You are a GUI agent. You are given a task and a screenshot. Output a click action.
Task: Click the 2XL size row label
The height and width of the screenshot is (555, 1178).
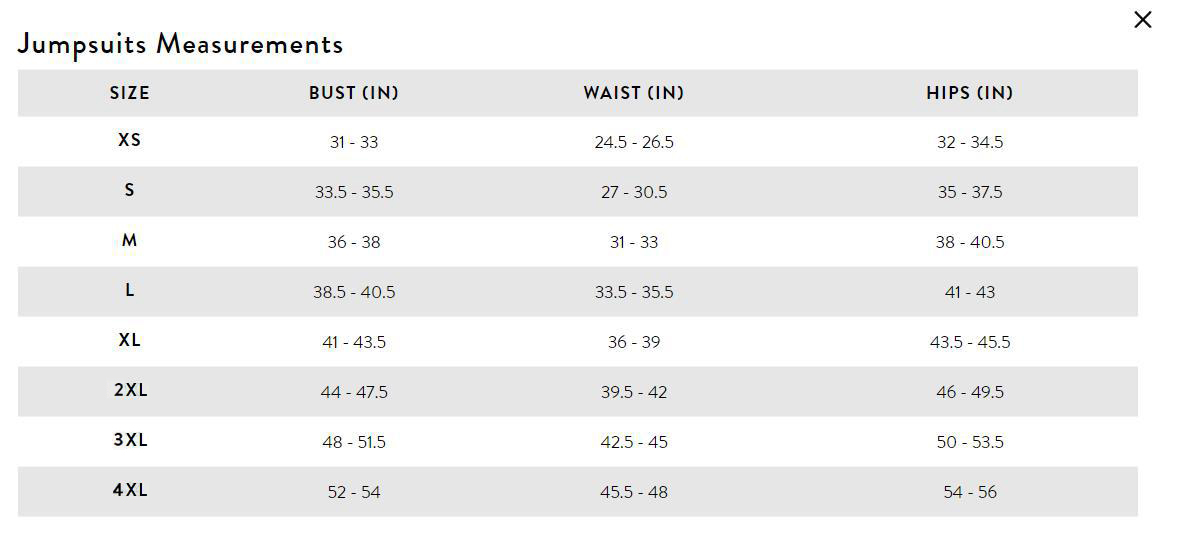130,391
